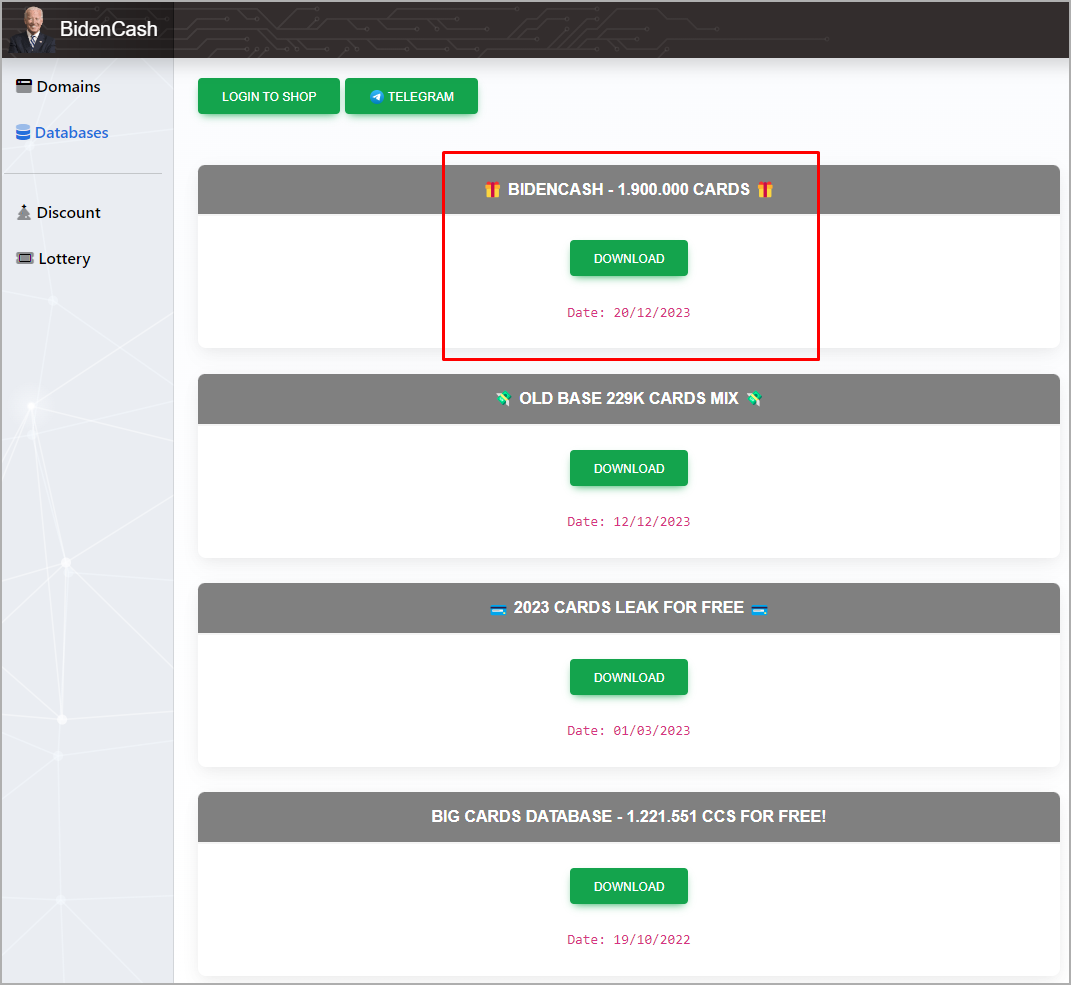Click the gift icon right of 1.900.000 CARDS

tap(765, 190)
